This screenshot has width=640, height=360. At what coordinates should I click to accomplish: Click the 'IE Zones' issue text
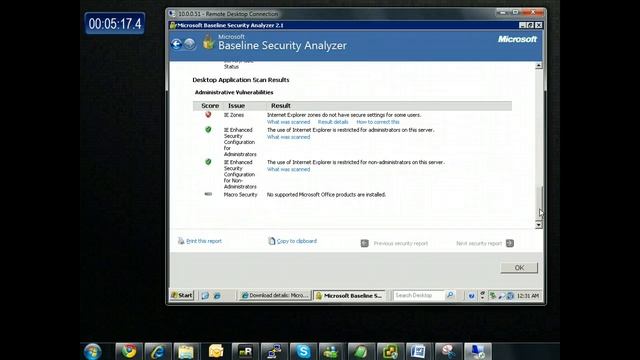234,115
